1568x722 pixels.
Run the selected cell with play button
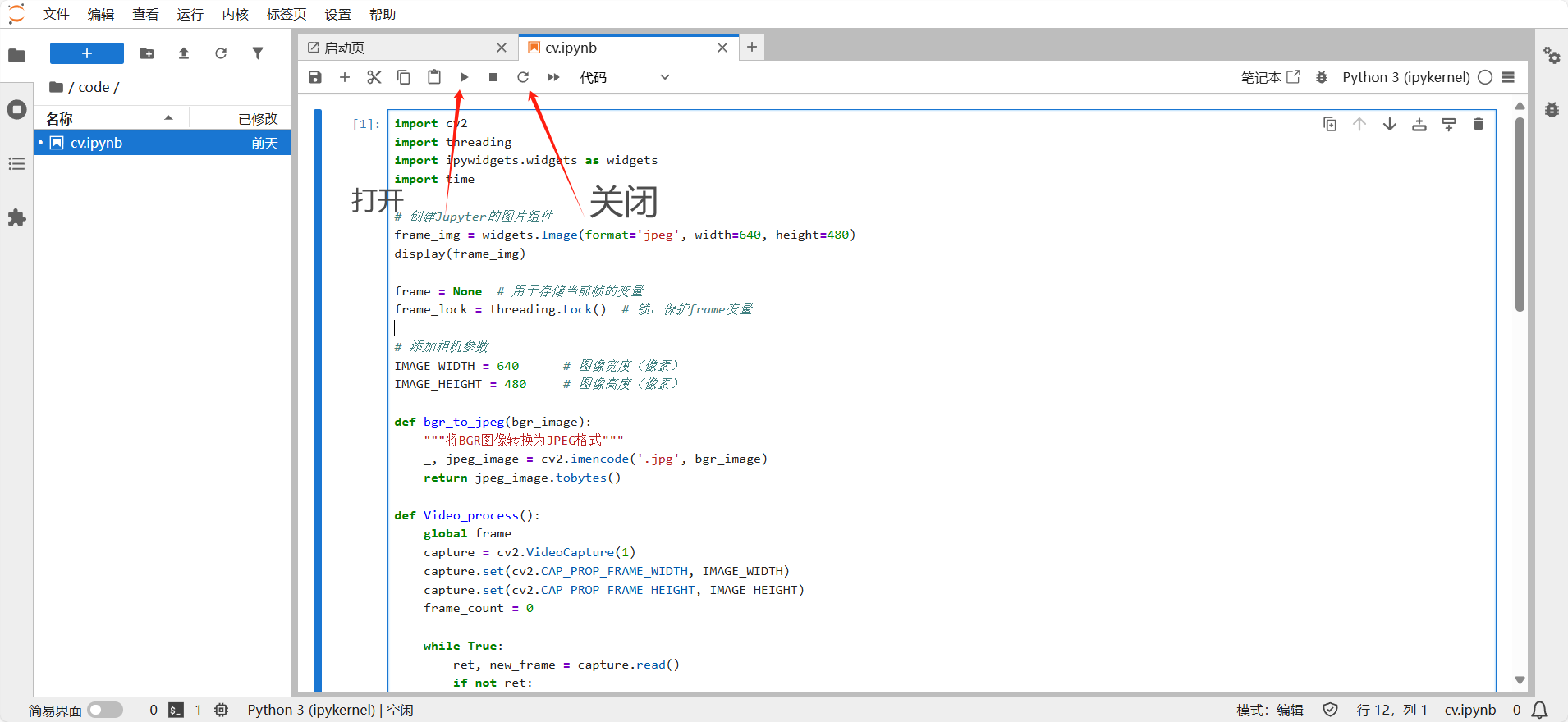[x=464, y=77]
